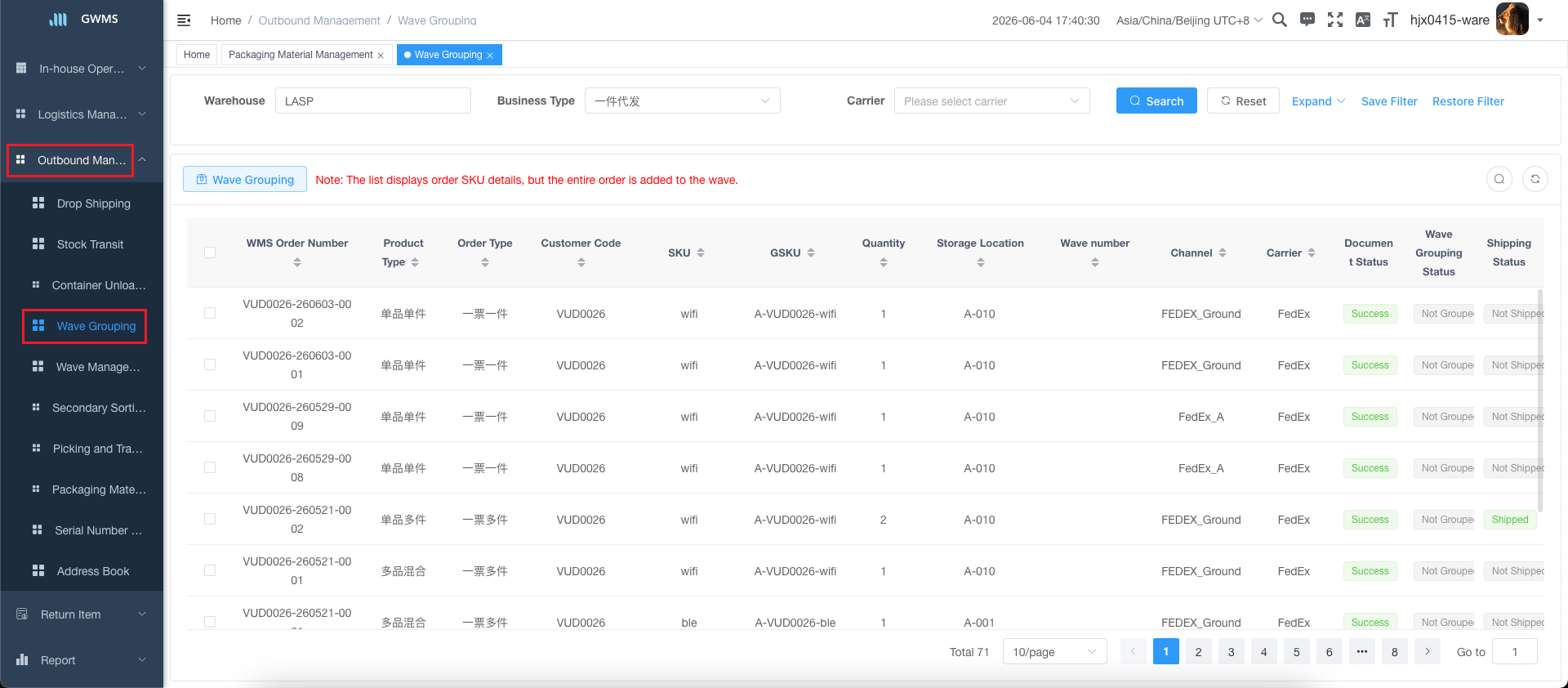Open Wave Management in sidebar

click(82, 367)
